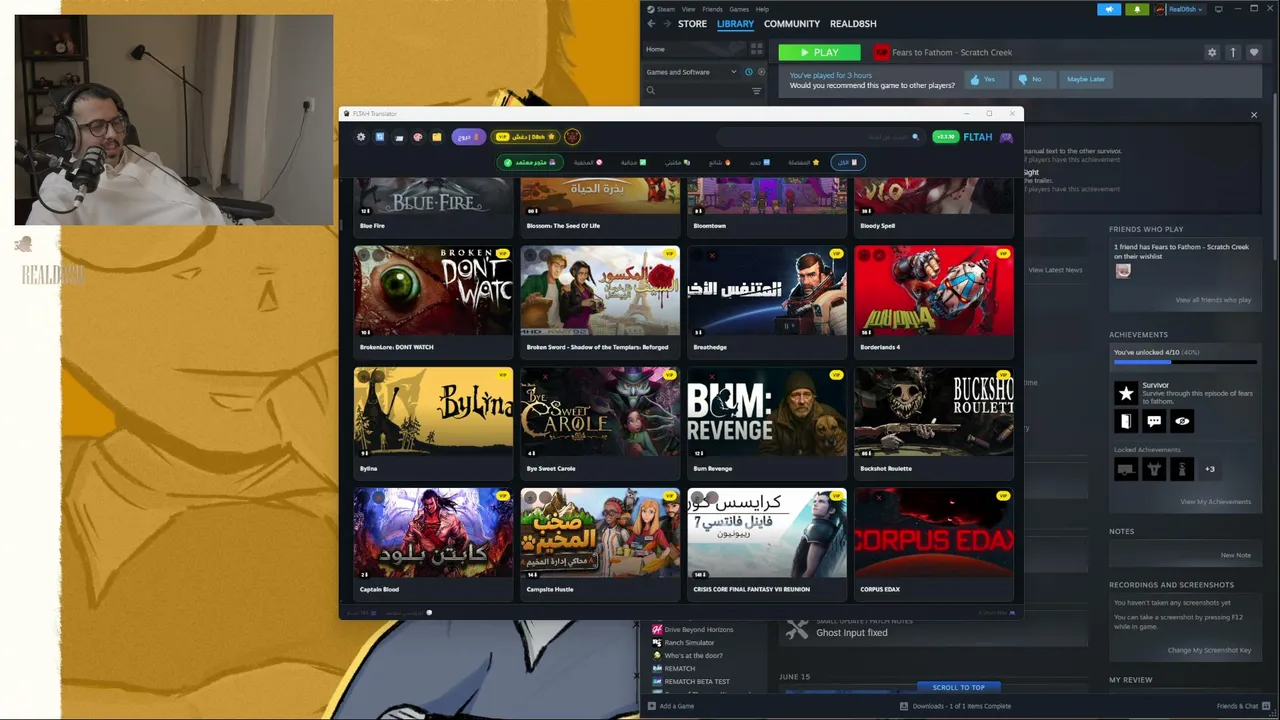Open the Friends menu in Steam
Screen dimensions: 1280x720
(712, 9)
